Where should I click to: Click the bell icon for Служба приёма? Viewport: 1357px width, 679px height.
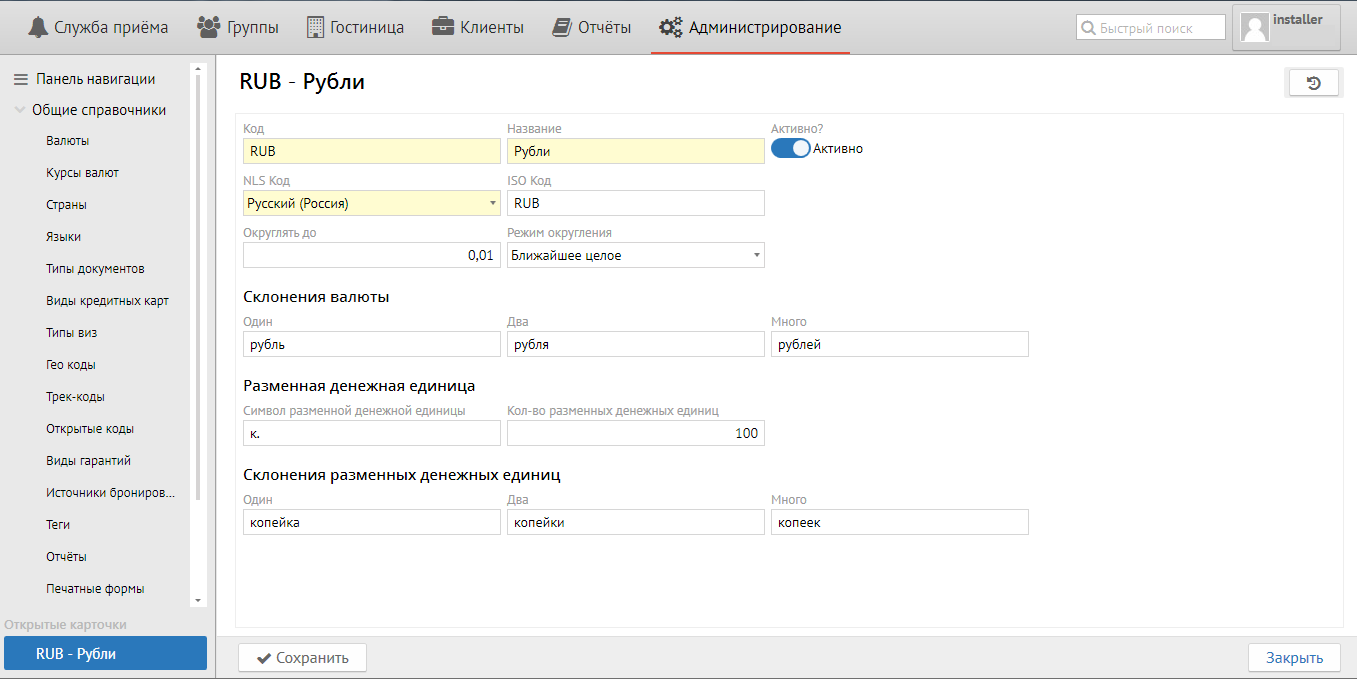pos(38,27)
